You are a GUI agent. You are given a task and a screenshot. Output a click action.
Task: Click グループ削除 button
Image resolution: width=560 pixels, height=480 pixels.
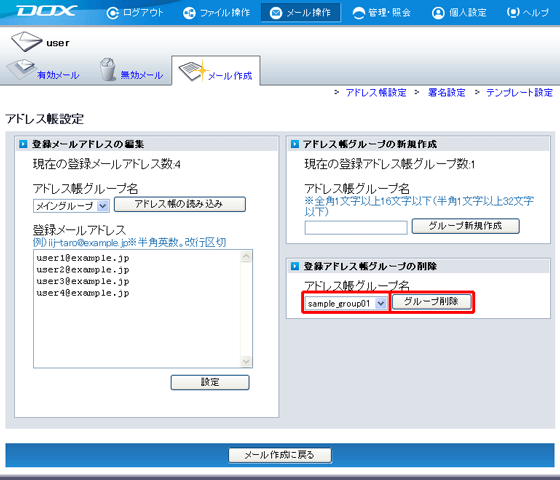[431, 301]
